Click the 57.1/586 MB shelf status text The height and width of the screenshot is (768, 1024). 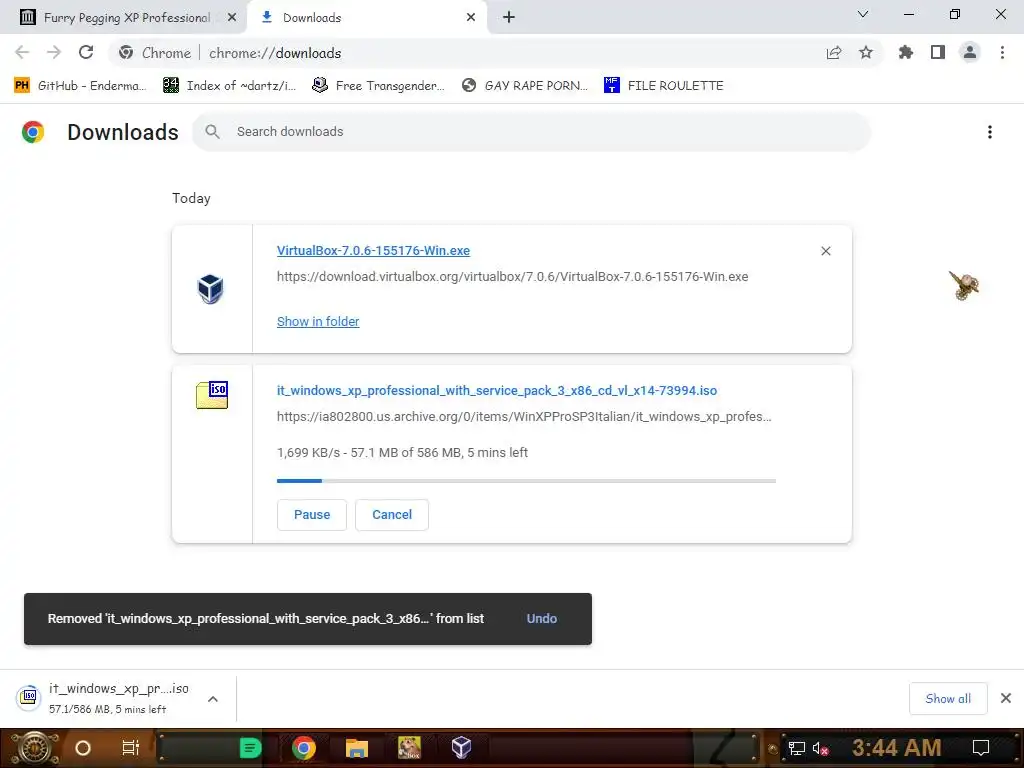click(108, 709)
